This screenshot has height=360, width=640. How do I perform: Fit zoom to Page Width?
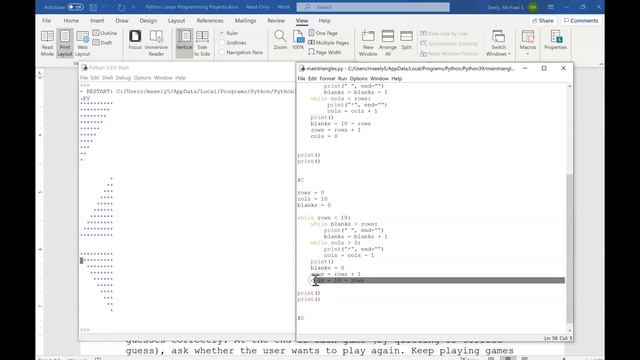click(x=325, y=52)
